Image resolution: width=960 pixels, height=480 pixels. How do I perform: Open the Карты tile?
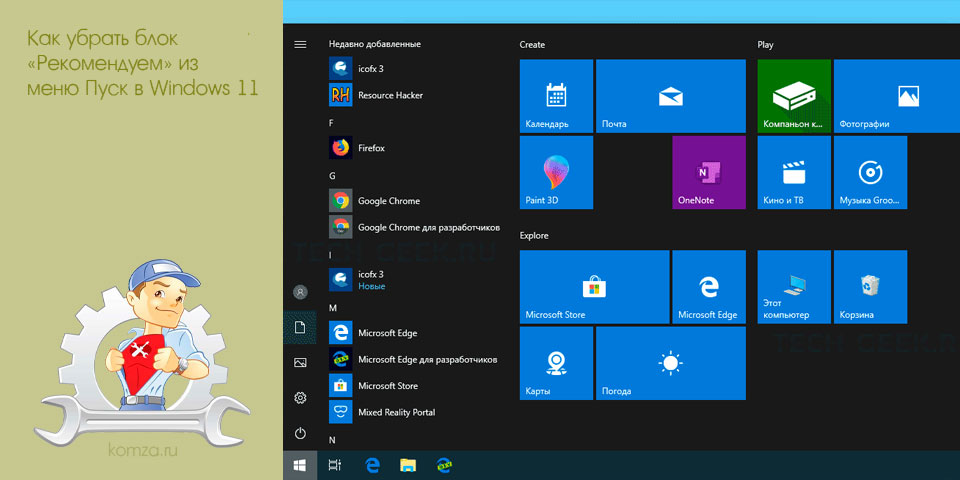tap(557, 363)
